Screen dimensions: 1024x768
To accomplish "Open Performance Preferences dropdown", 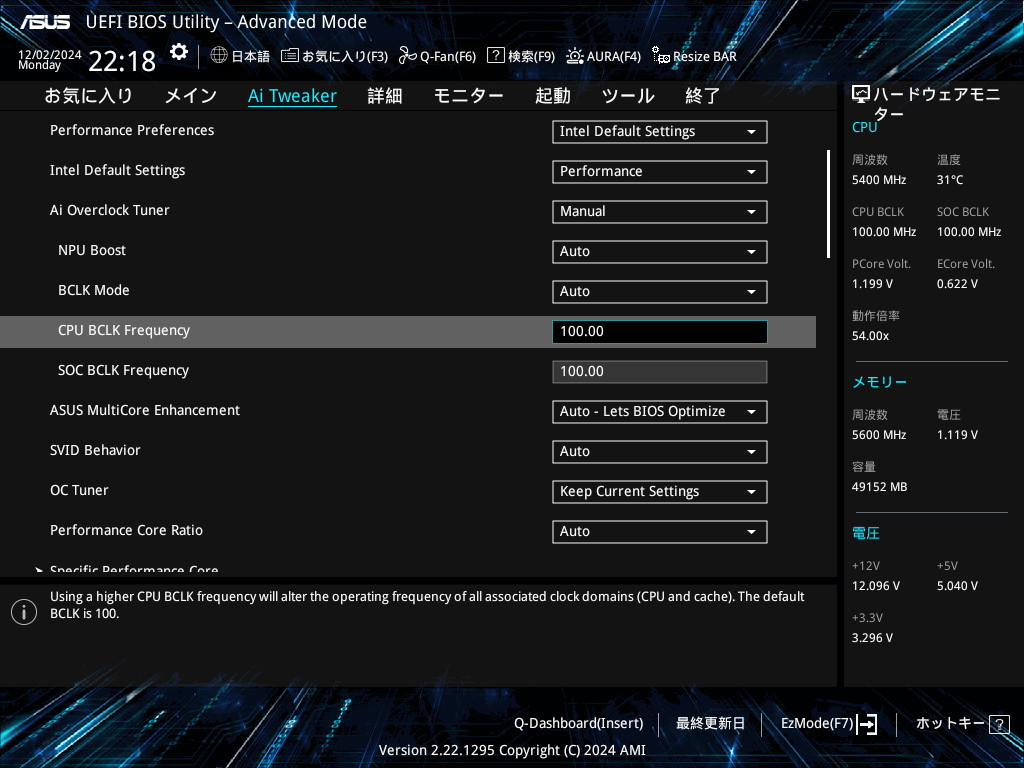I will pyautogui.click(x=660, y=131).
